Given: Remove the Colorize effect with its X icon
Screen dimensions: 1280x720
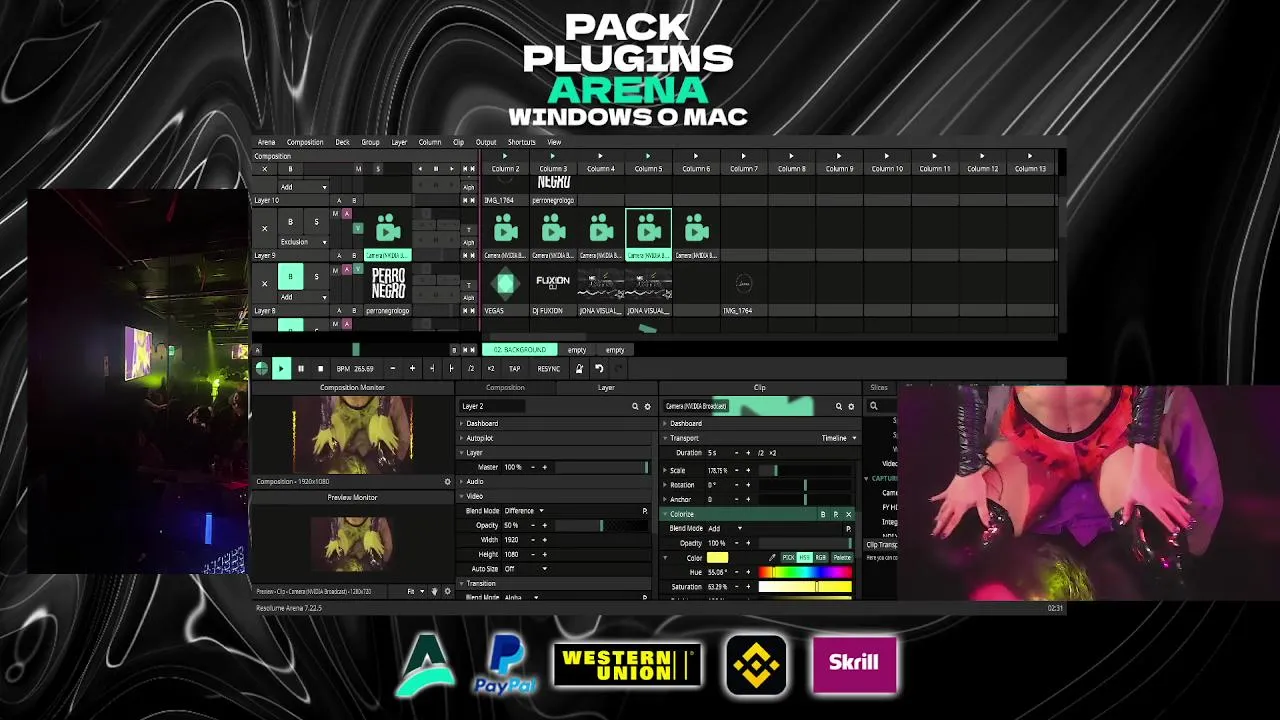Looking at the screenshot, I should [849, 514].
